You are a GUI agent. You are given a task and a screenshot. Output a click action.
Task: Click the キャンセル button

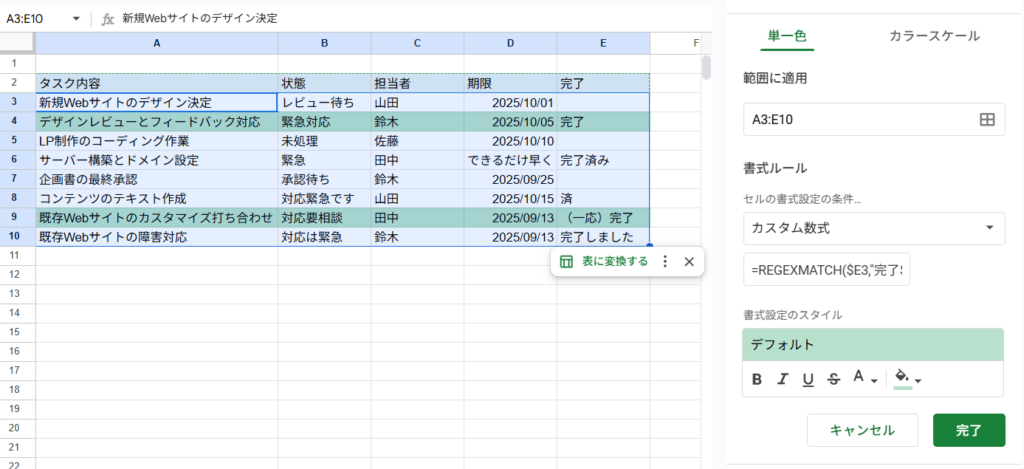point(862,430)
